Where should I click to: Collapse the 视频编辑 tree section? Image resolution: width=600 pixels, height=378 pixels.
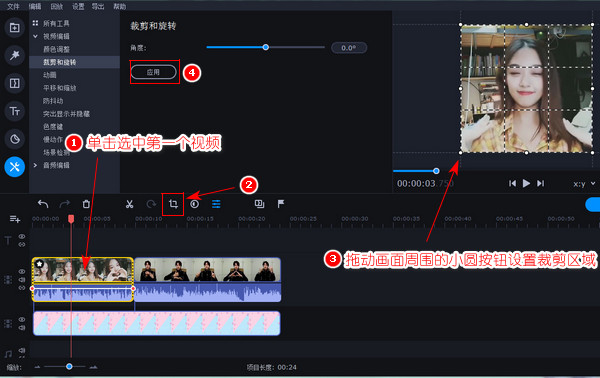pos(35,36)
